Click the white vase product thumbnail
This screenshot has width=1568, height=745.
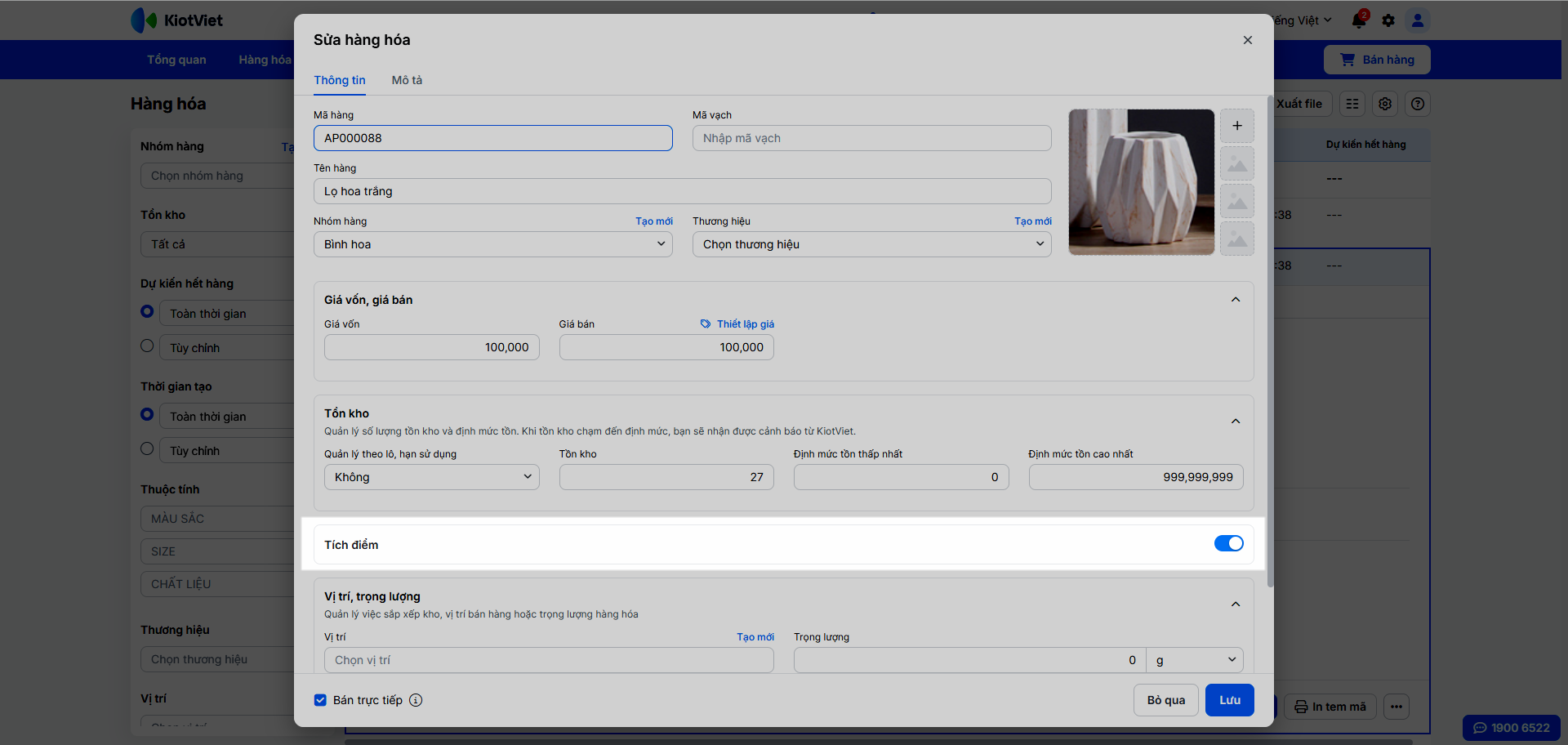pos(1141,182)
